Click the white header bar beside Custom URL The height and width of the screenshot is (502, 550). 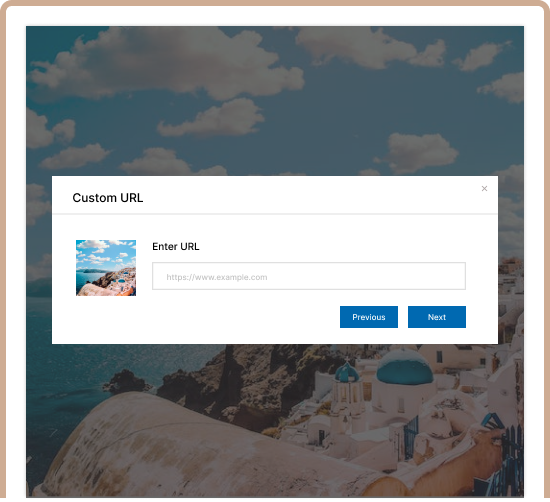pos(309,196)
